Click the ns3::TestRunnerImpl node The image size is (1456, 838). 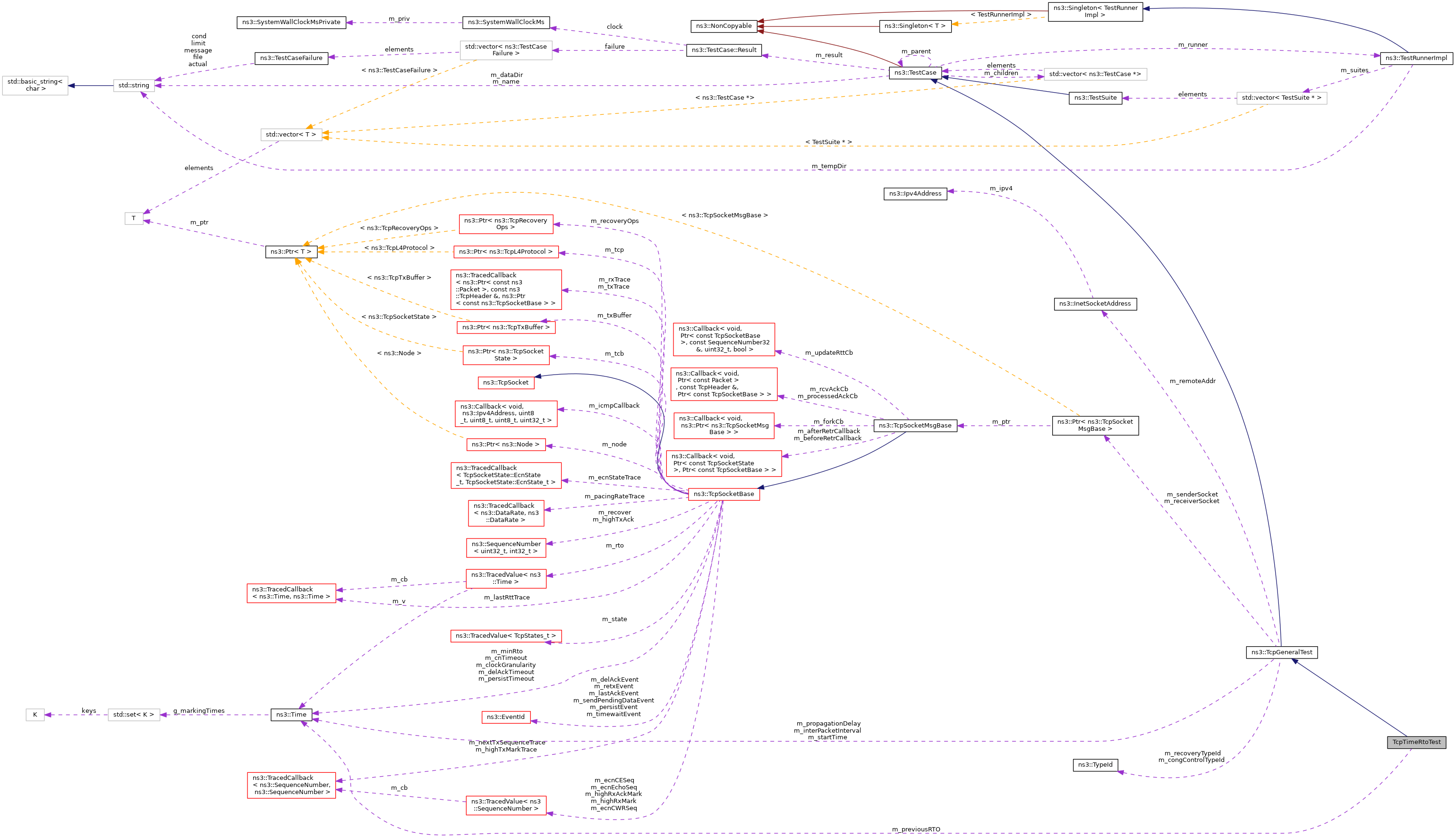[1416, 58]
